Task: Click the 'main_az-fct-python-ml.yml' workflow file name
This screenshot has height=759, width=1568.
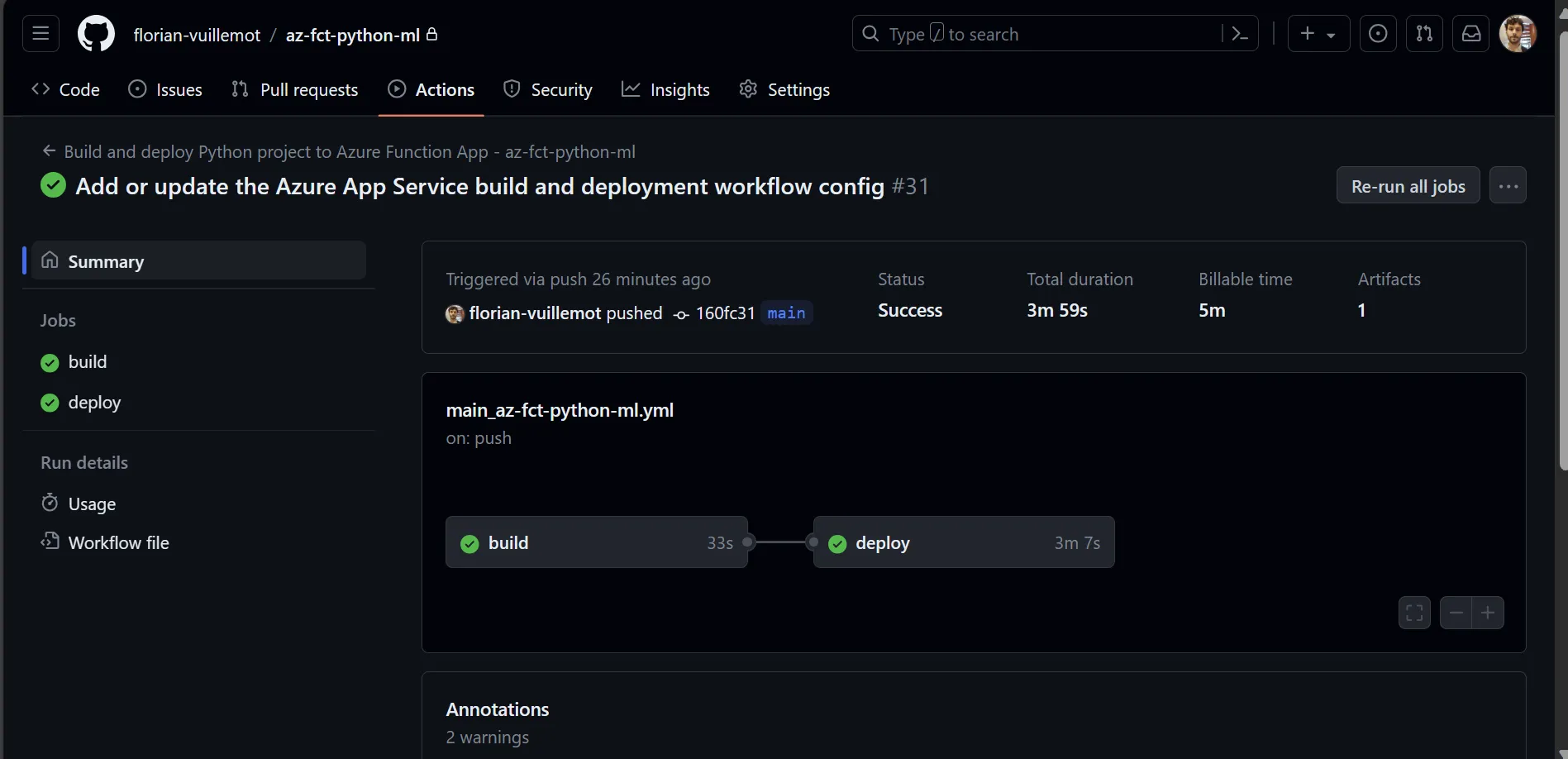Action: [560, 410]
